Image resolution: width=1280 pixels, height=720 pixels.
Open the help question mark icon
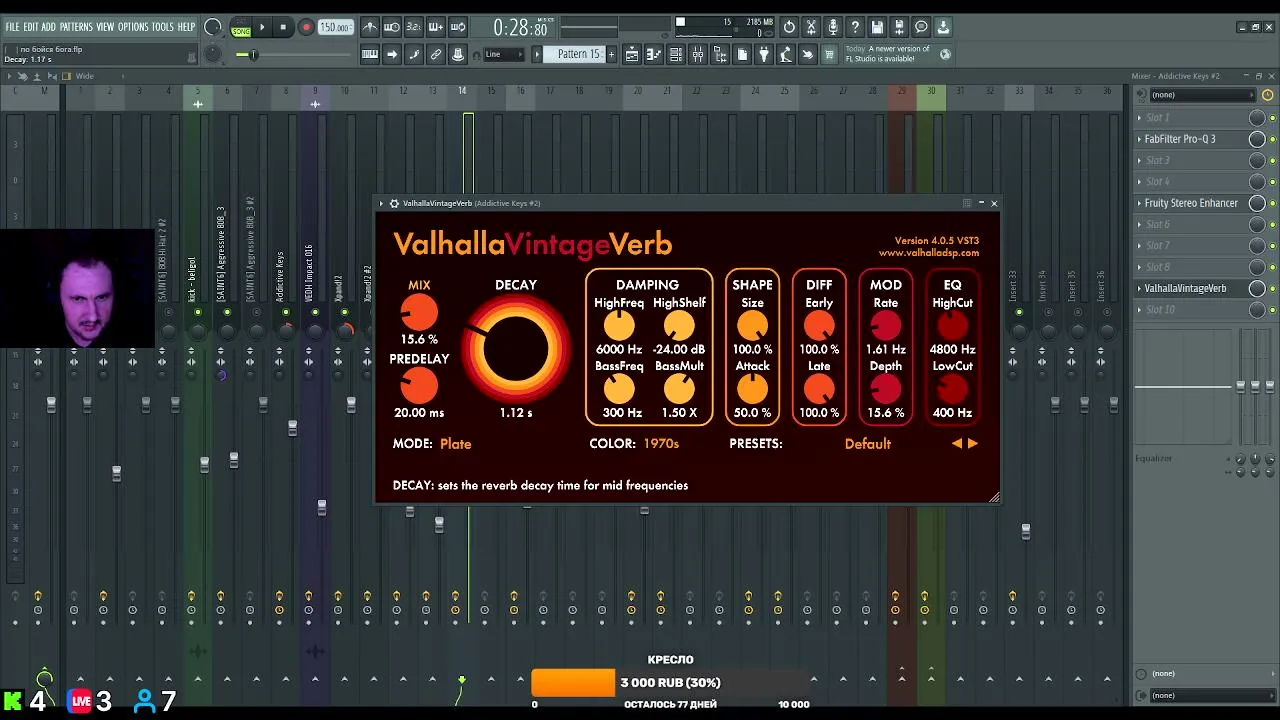coord(855,27)
